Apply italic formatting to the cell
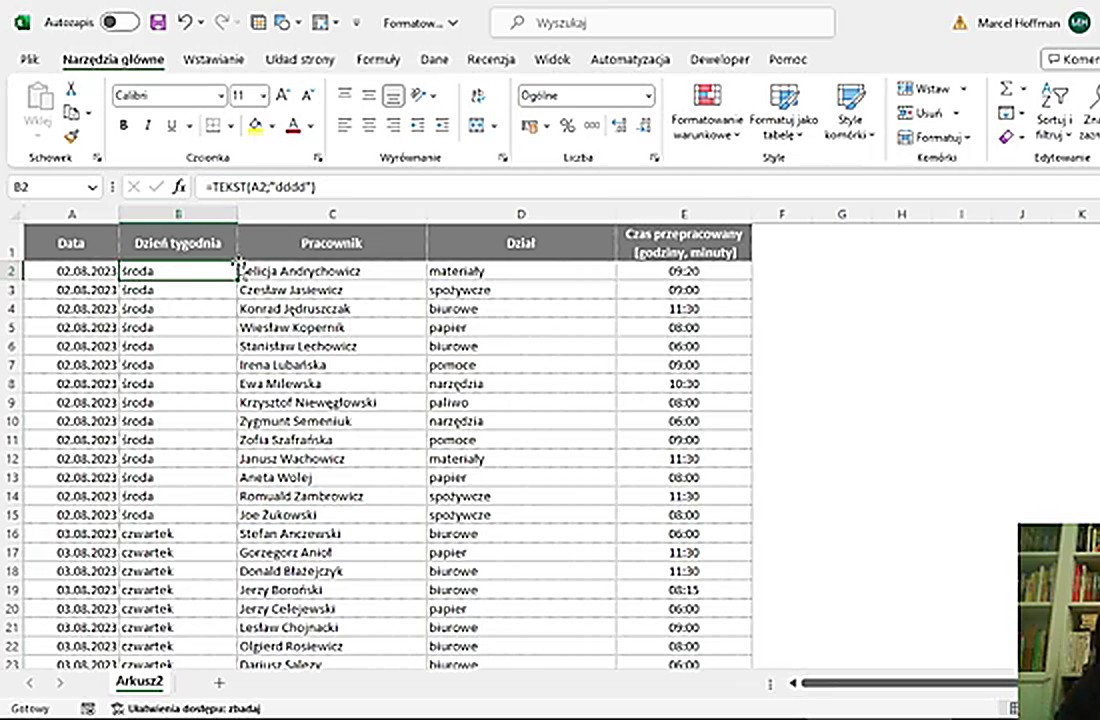Image resolution: width=1100 pixels, height=720 pixels. click(148, 126)
